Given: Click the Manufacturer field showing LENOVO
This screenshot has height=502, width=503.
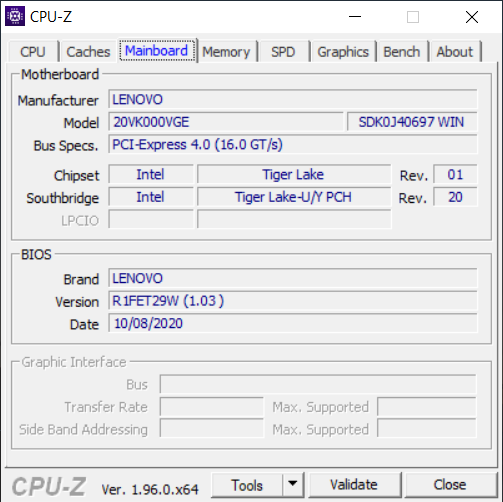Looking at the screenshot, I should pos(293,99).
